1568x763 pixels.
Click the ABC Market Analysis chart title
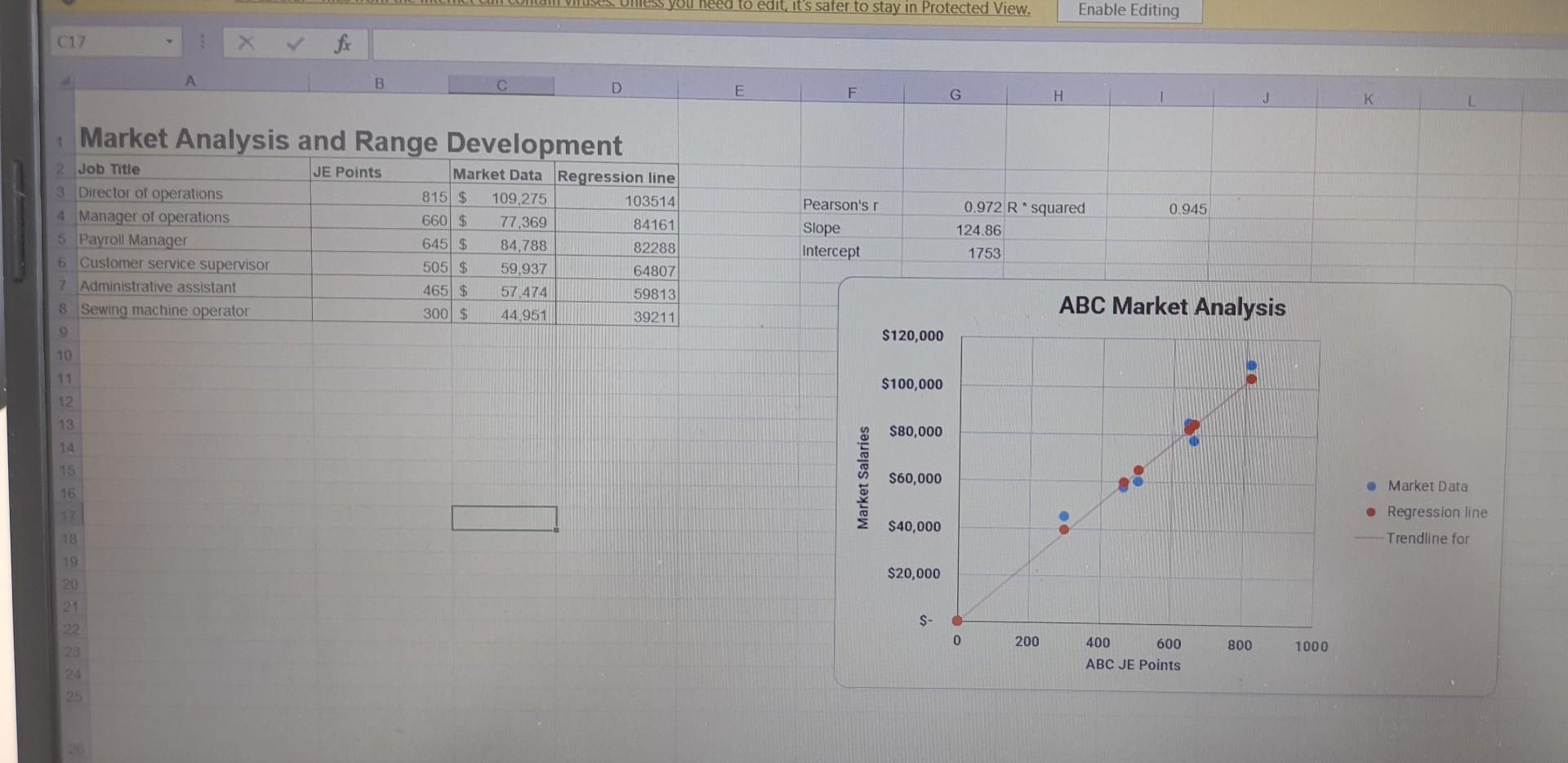[1171, 306]
